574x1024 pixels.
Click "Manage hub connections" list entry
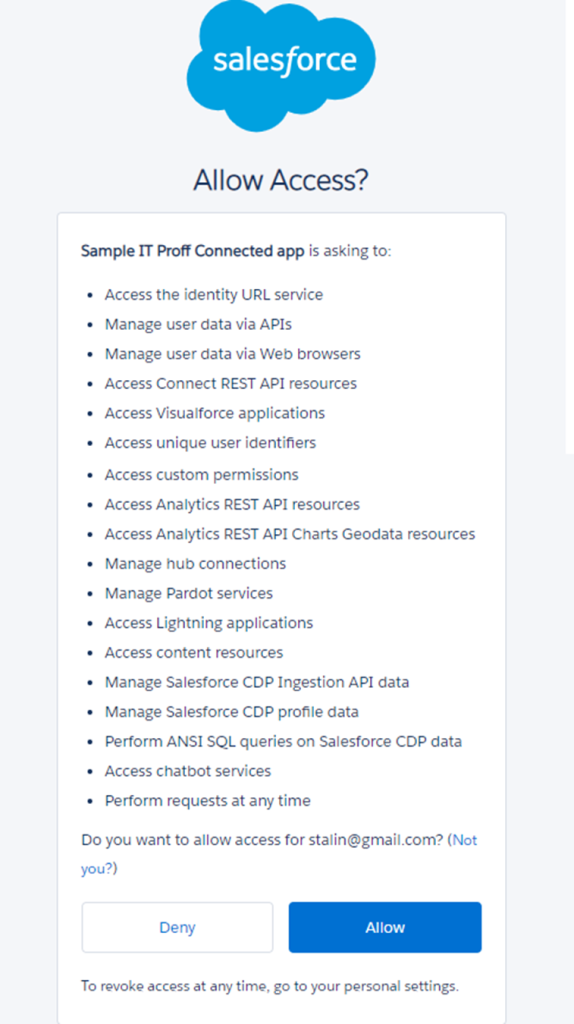(195, 564)
